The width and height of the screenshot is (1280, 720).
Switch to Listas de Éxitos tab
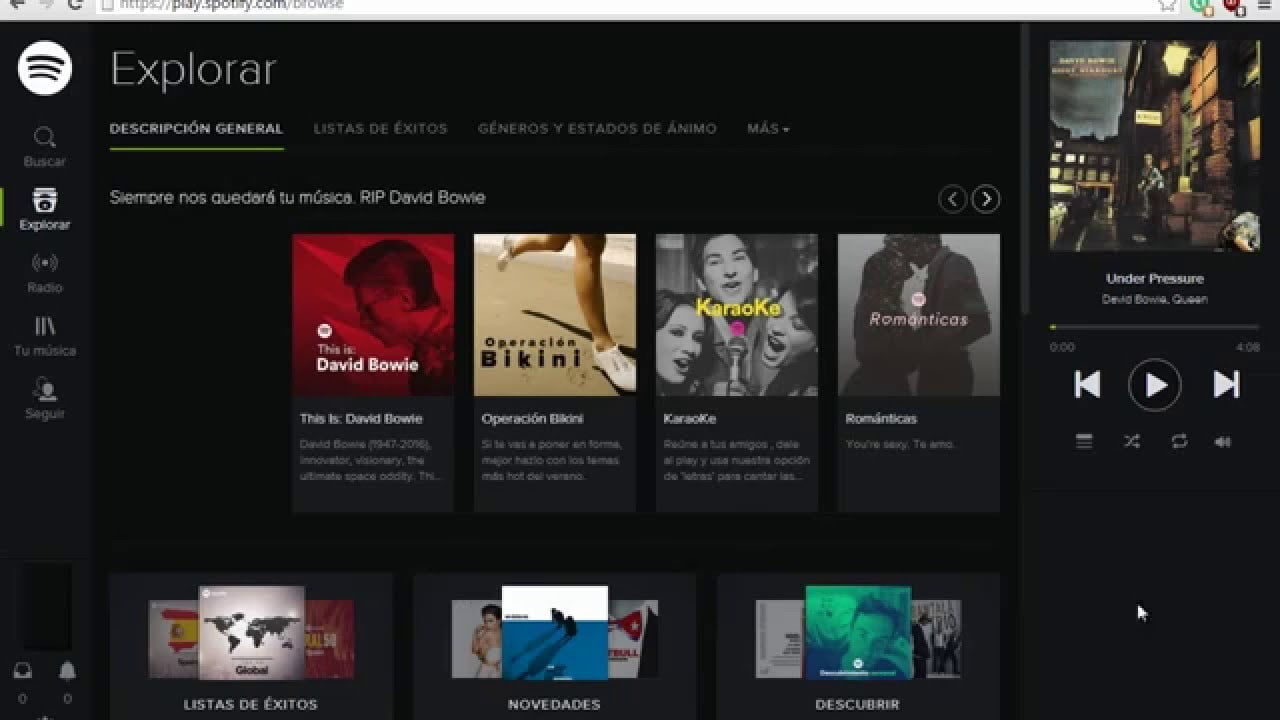click(x=380, y=129)
